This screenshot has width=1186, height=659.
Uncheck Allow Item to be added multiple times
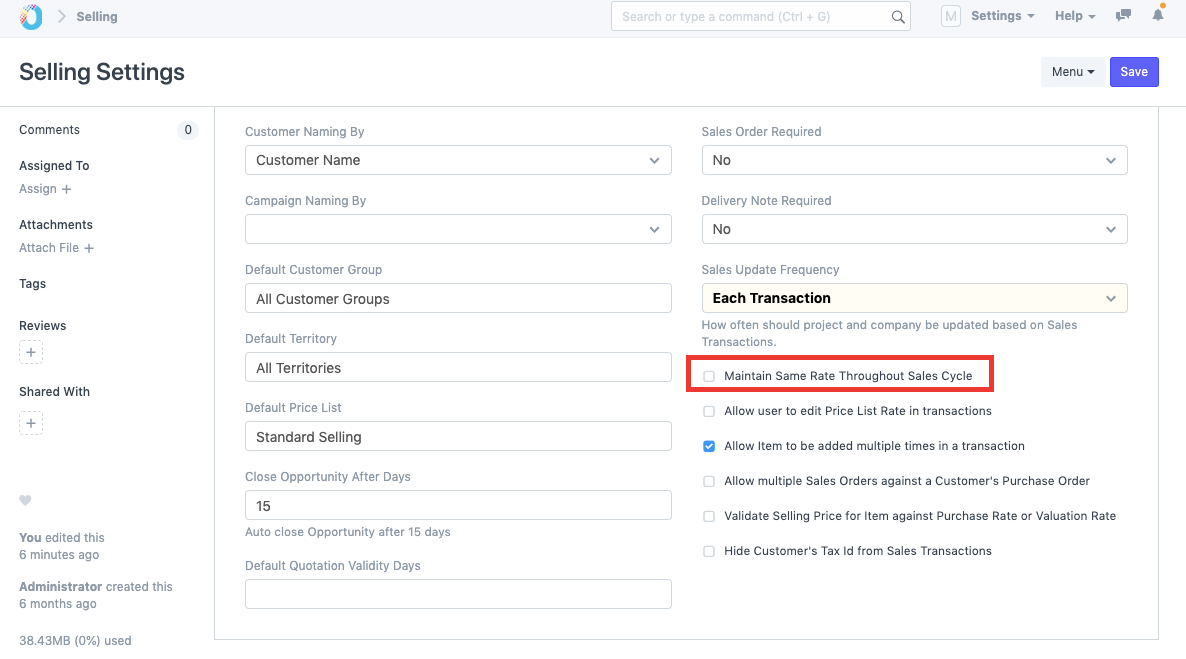pos(709,446)
